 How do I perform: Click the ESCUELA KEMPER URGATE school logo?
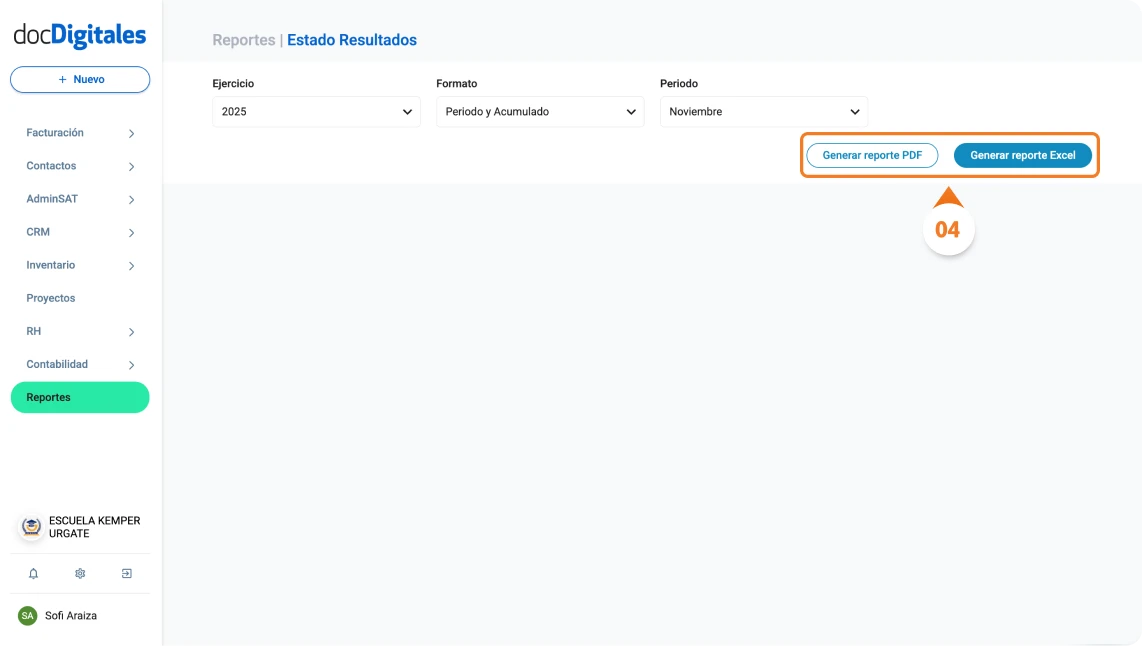[x=32, y=527]
